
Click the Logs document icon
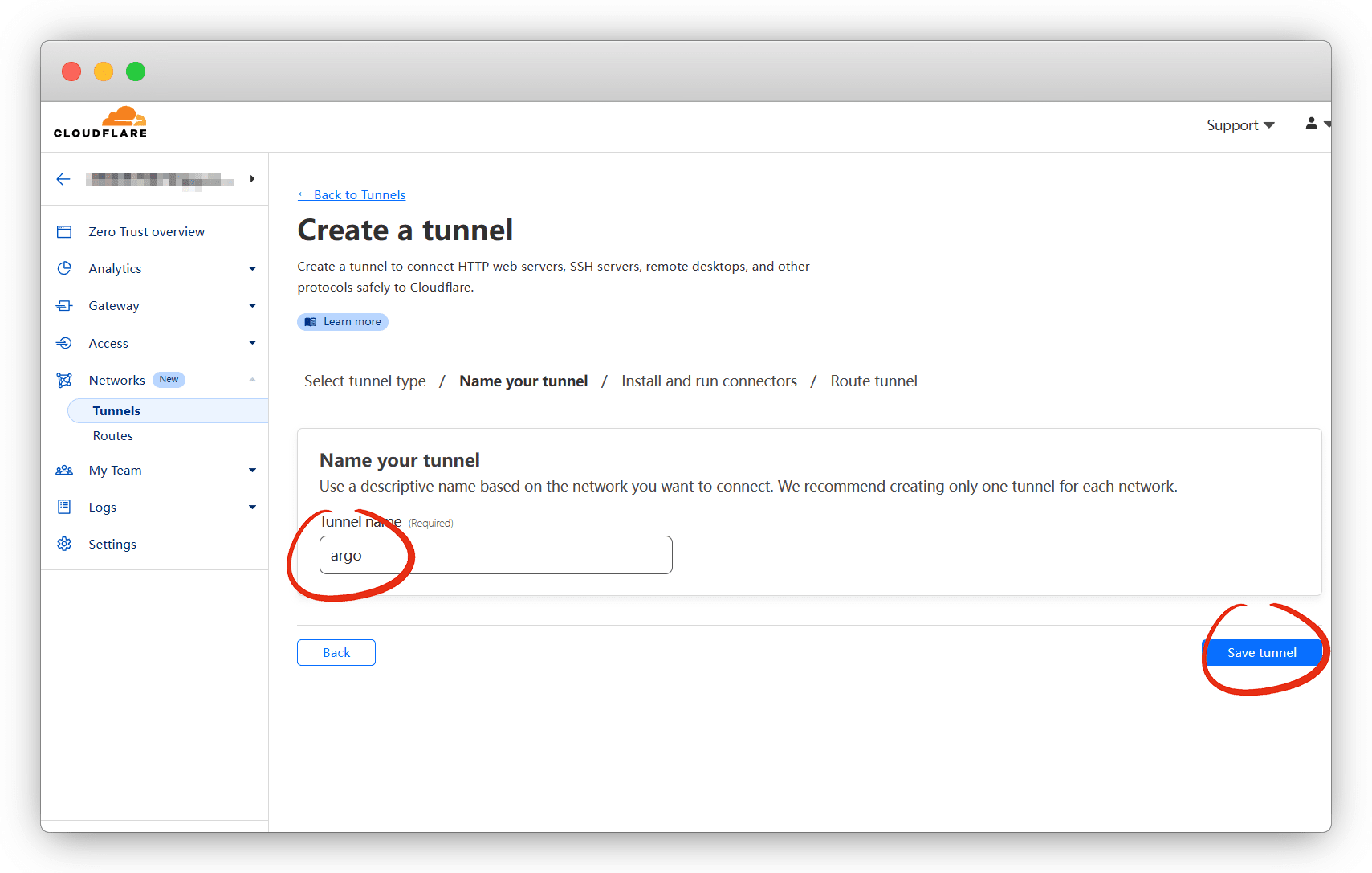point(64,507)
